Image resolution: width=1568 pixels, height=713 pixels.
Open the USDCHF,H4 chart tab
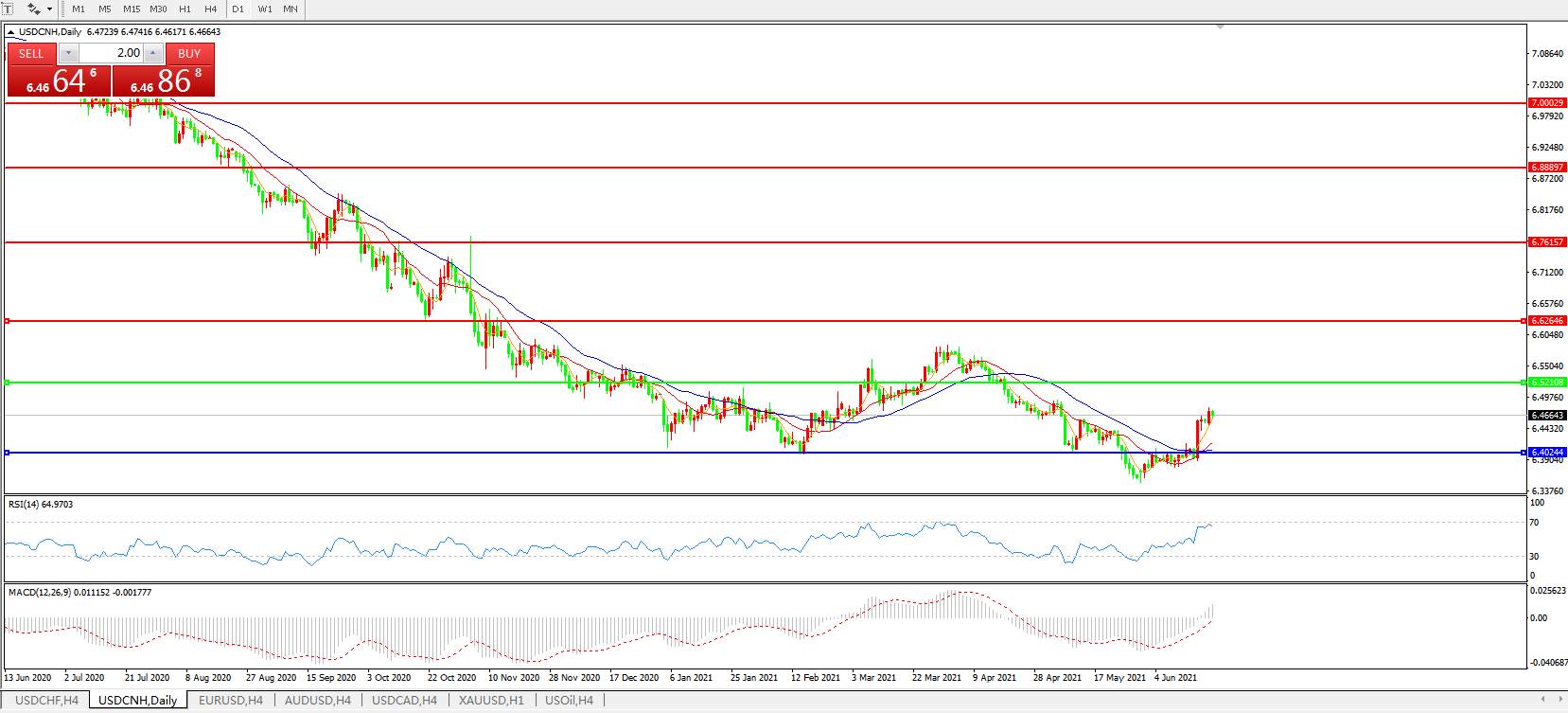pos(47,701)
